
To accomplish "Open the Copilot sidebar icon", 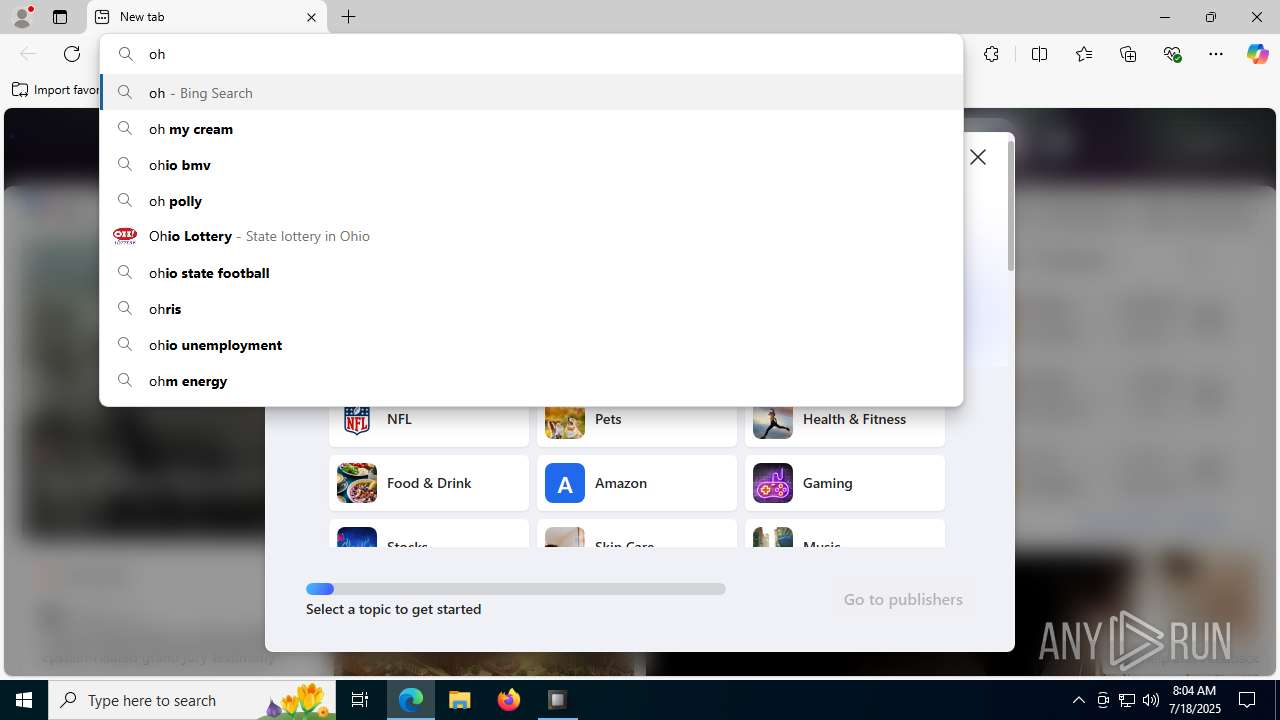I will (x=1257, y=54).
